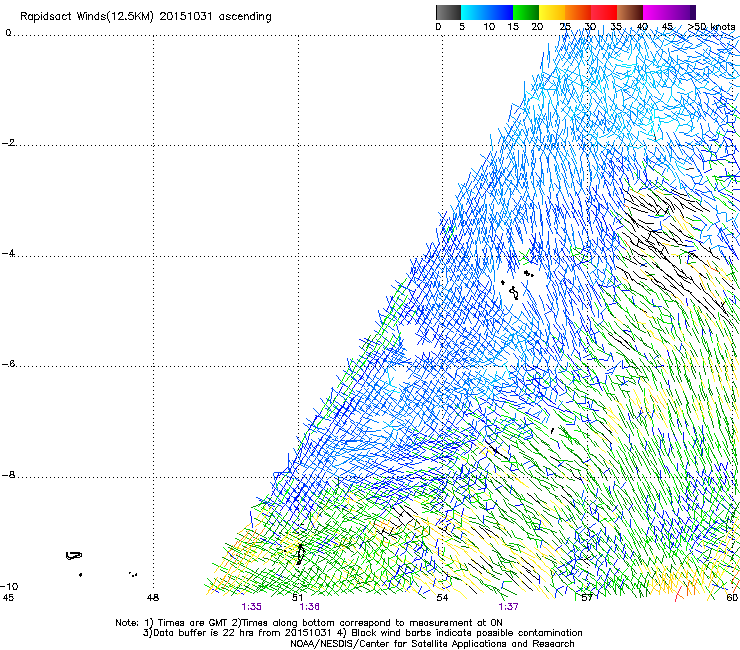
Task: Click the gray 0-5 knots color swatch
Action: (448, 12)
